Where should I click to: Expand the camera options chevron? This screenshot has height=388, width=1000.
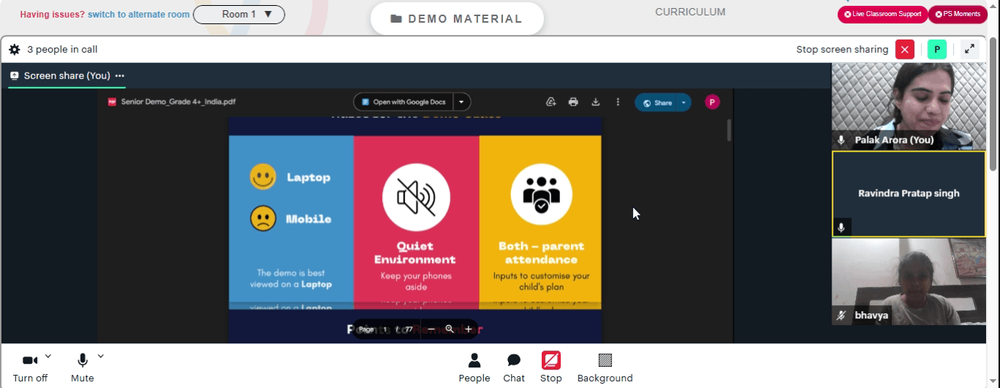click(48, 356)
